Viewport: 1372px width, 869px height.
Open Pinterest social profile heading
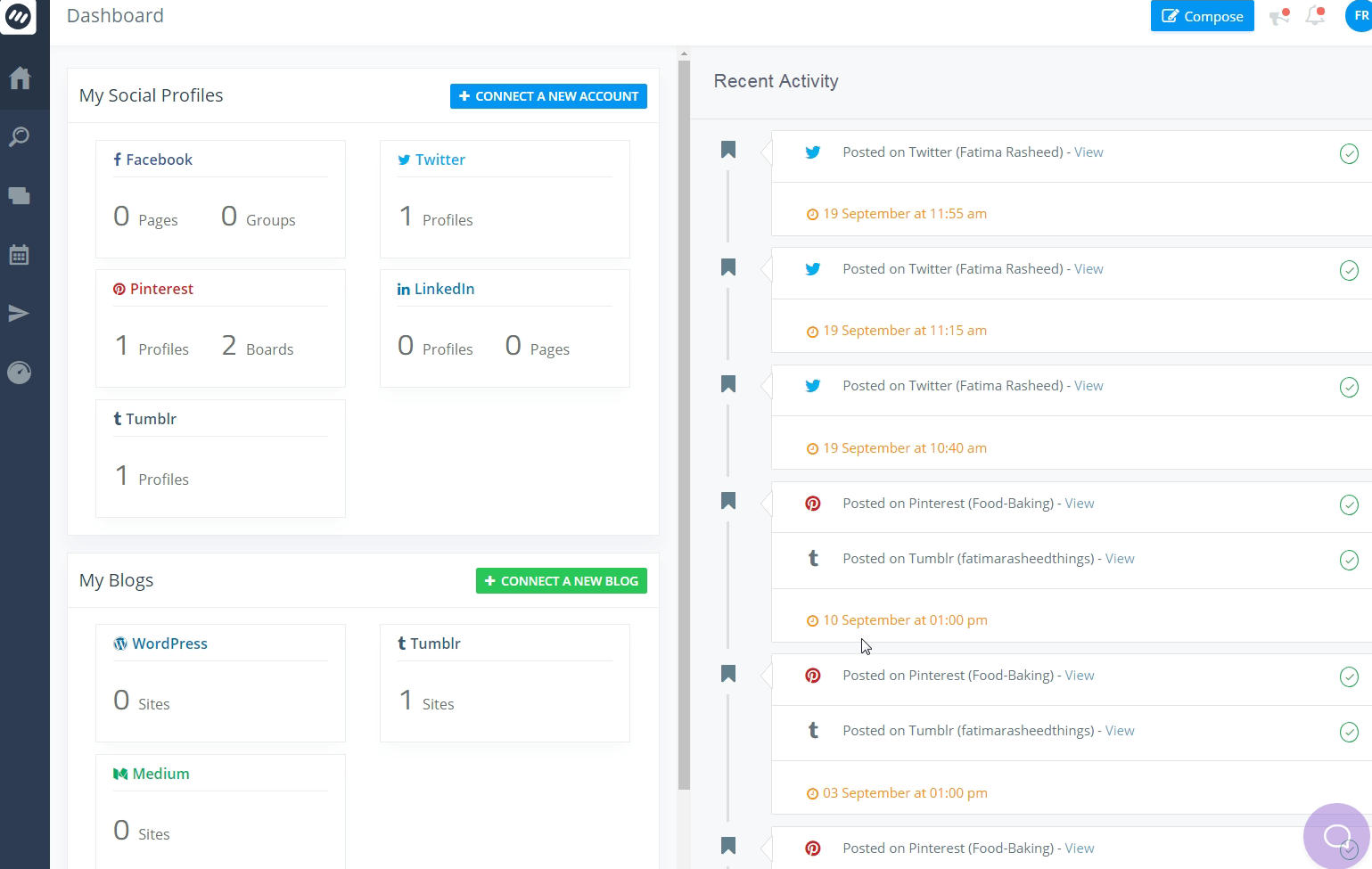click(x=153, y=289)
